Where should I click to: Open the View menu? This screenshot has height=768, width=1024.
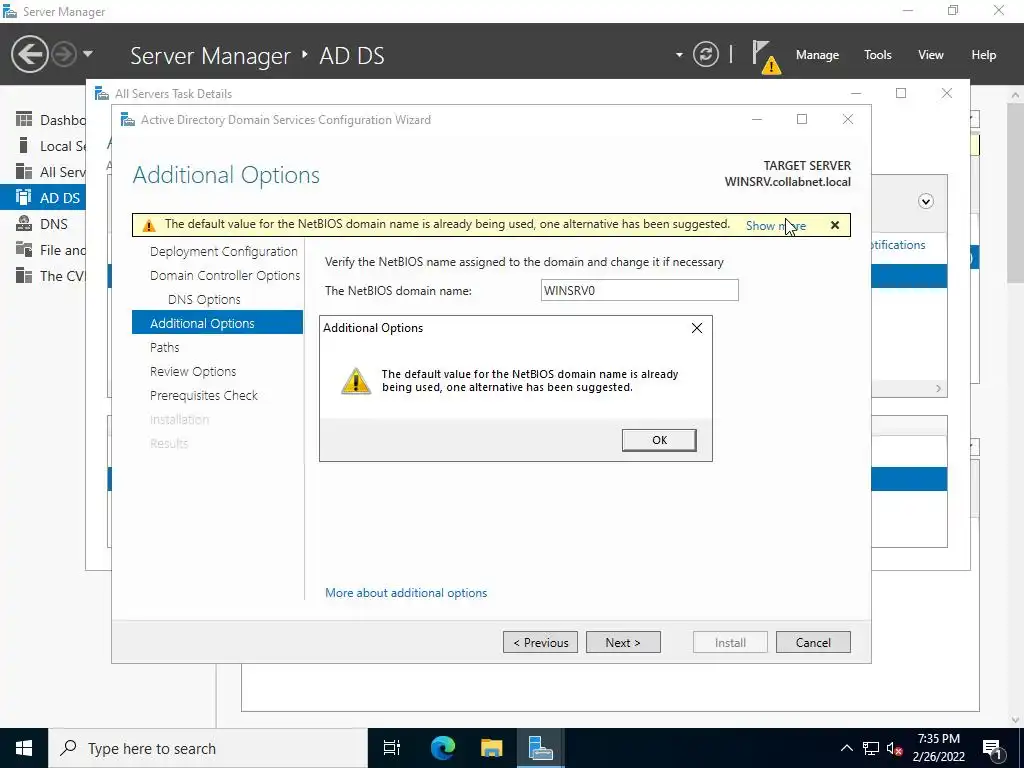pyautogui.click(x=930, y=55)
